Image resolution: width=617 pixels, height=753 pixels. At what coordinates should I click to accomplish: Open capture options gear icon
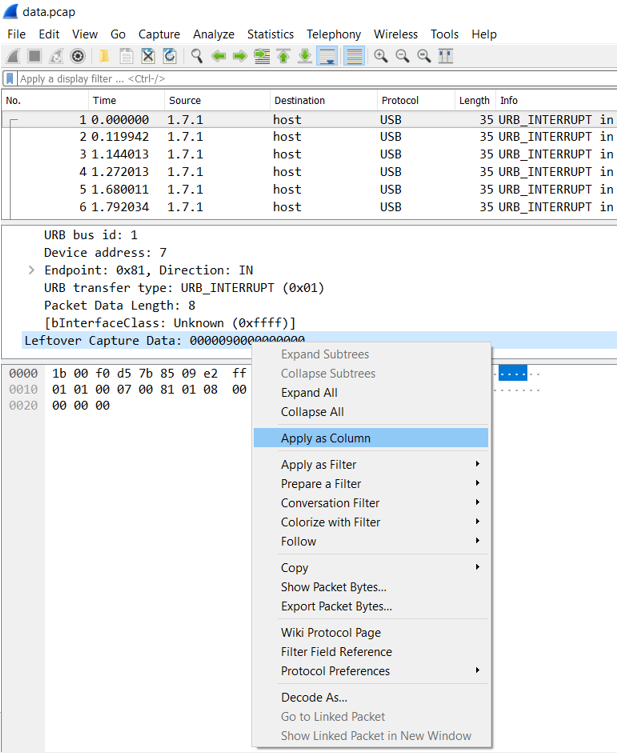click(x=78, y=56)
